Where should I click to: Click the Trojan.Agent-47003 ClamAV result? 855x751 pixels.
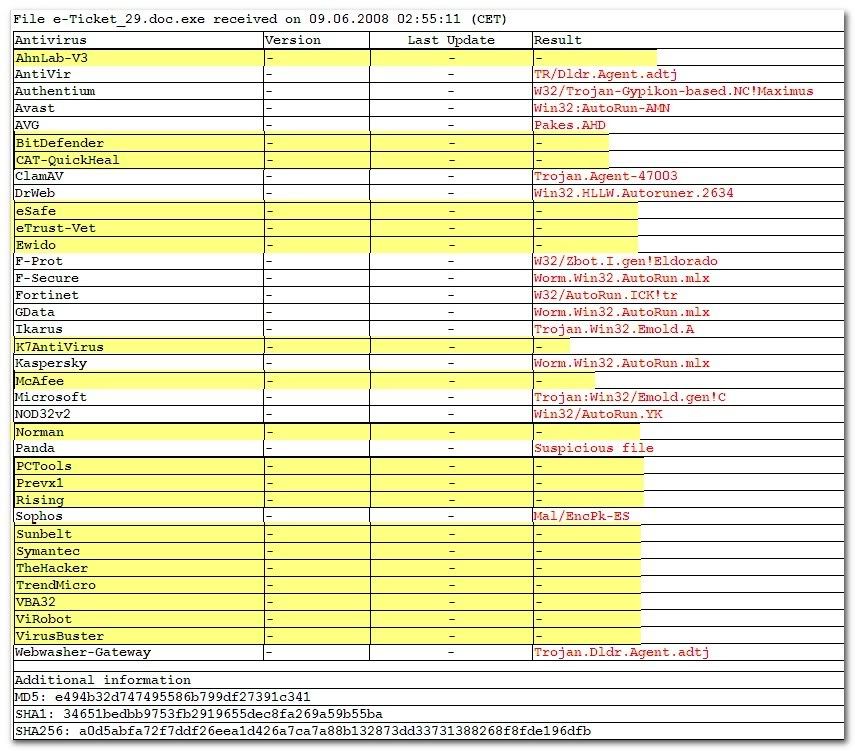pos(605,176)
